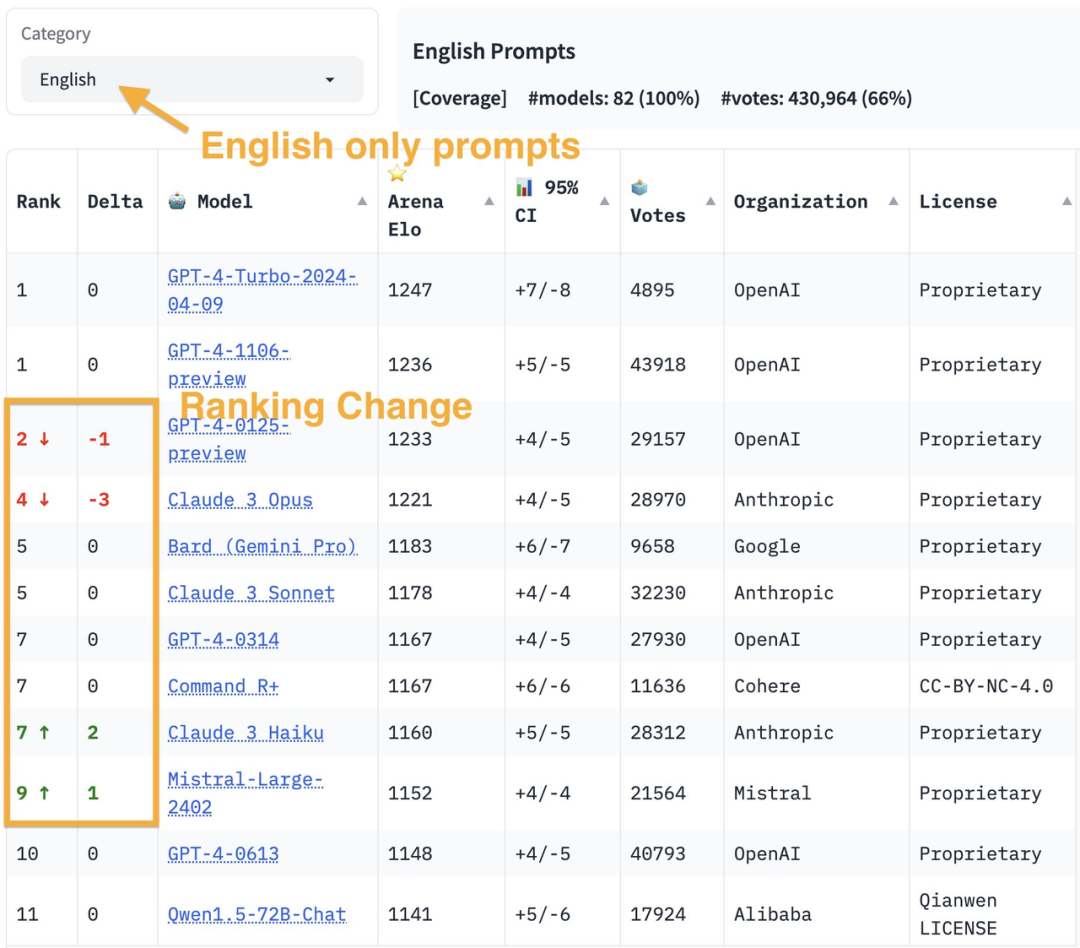Viewport: 1080px width, 948px height.
Task: Open the English category dropdown
Action: tap(190, 80)
